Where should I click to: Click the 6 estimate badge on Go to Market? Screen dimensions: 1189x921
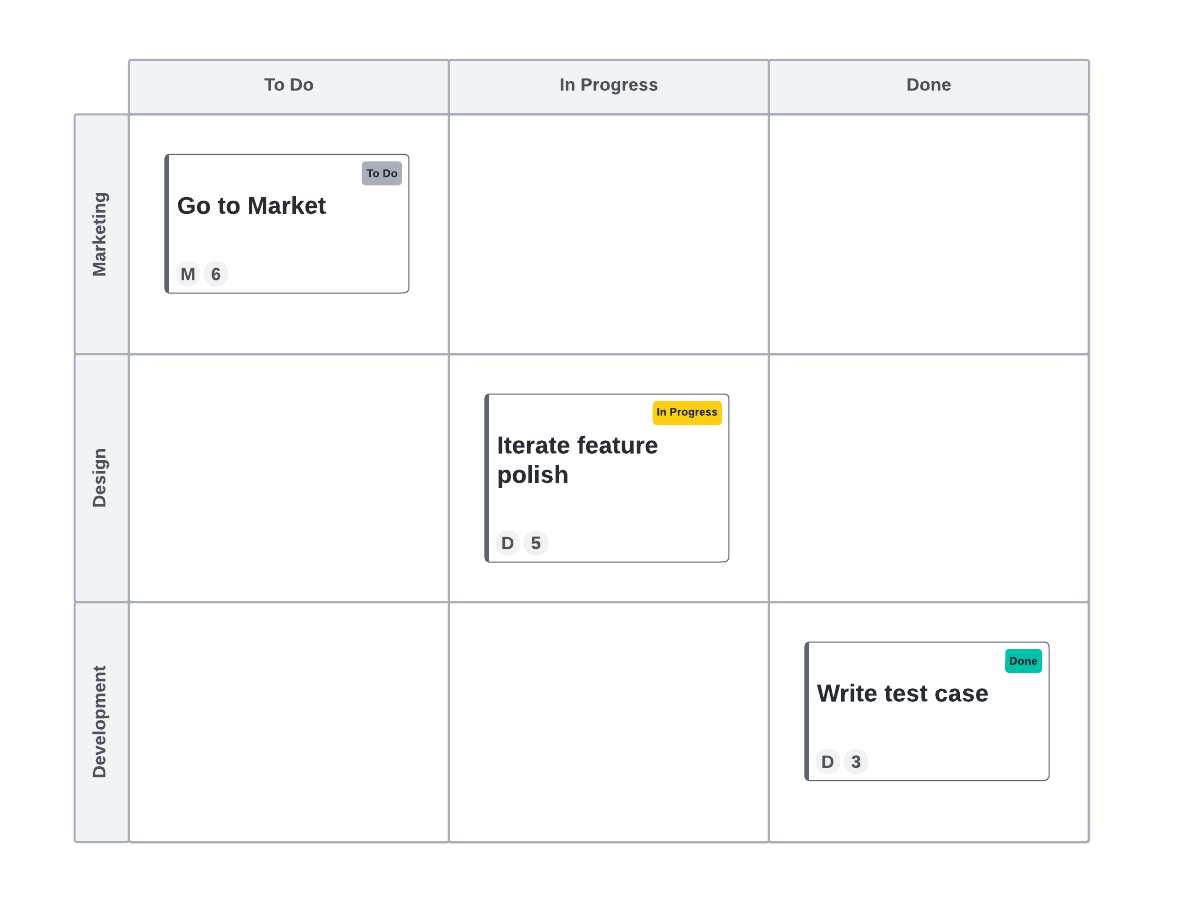point(216,274)
